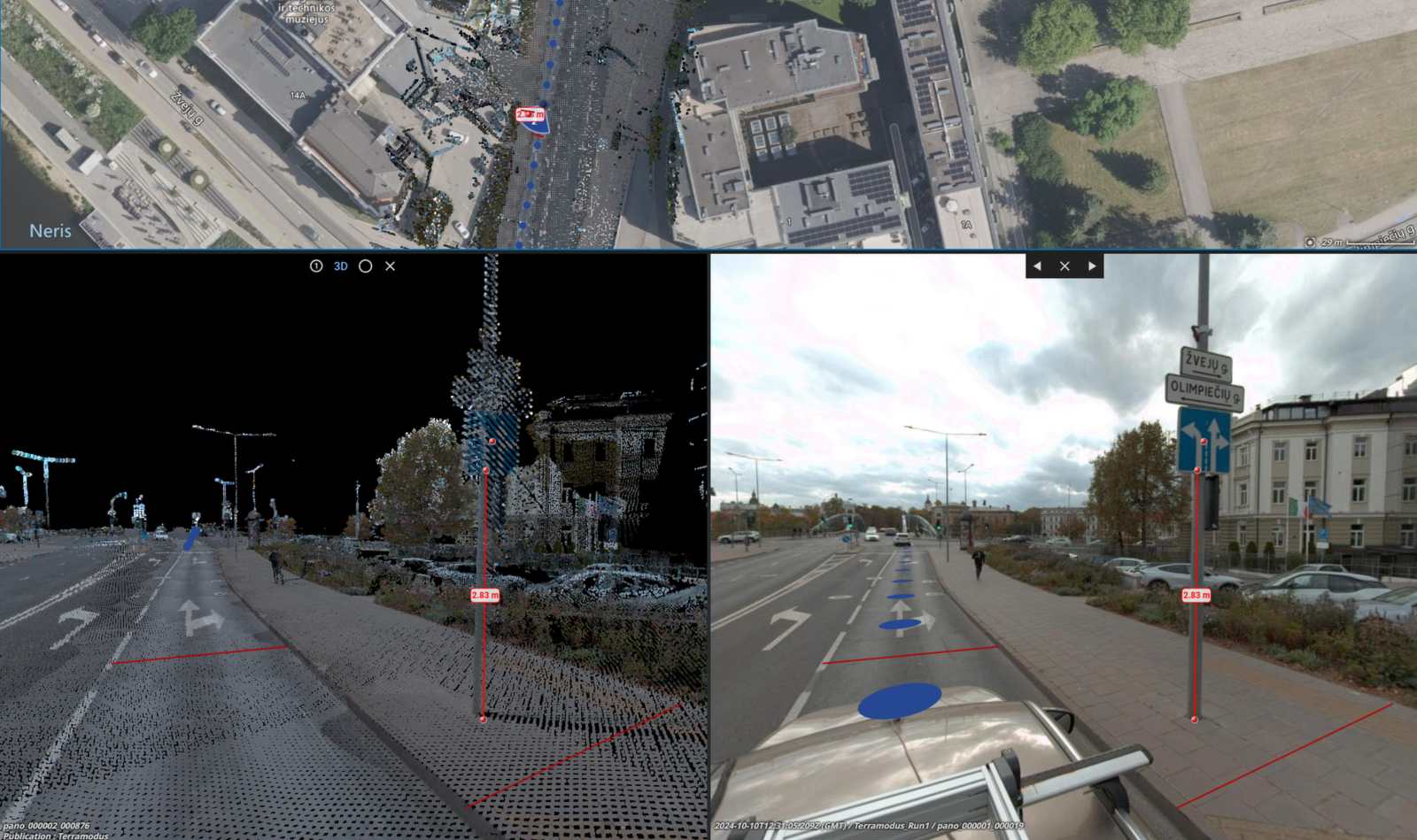
Task: Toggle the 3D view mode button
Action: pos(341,266)
